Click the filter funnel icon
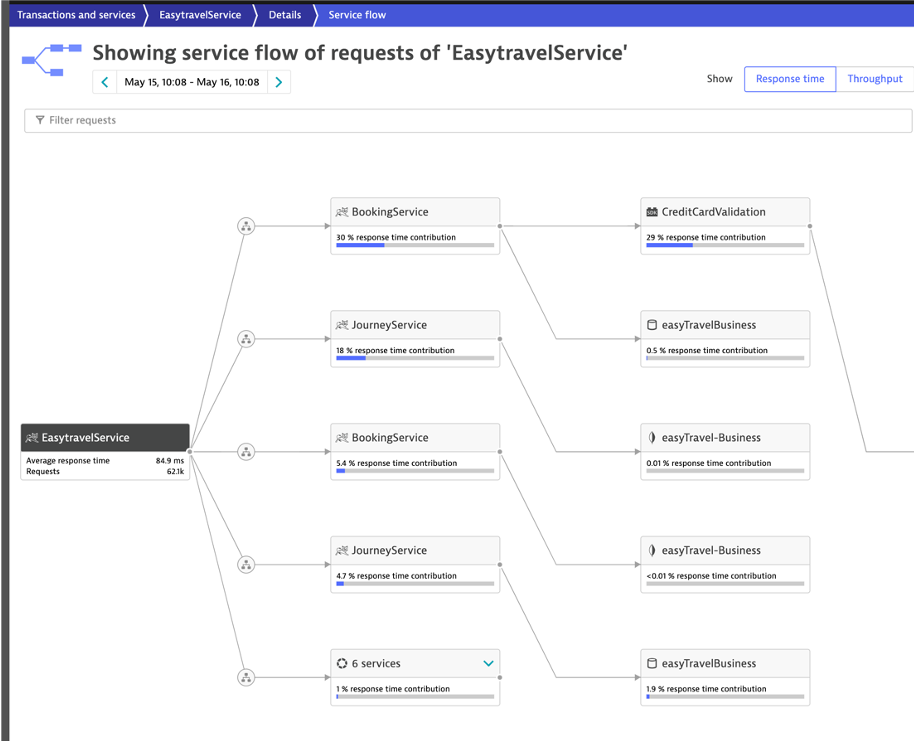 tap(40, 120)
